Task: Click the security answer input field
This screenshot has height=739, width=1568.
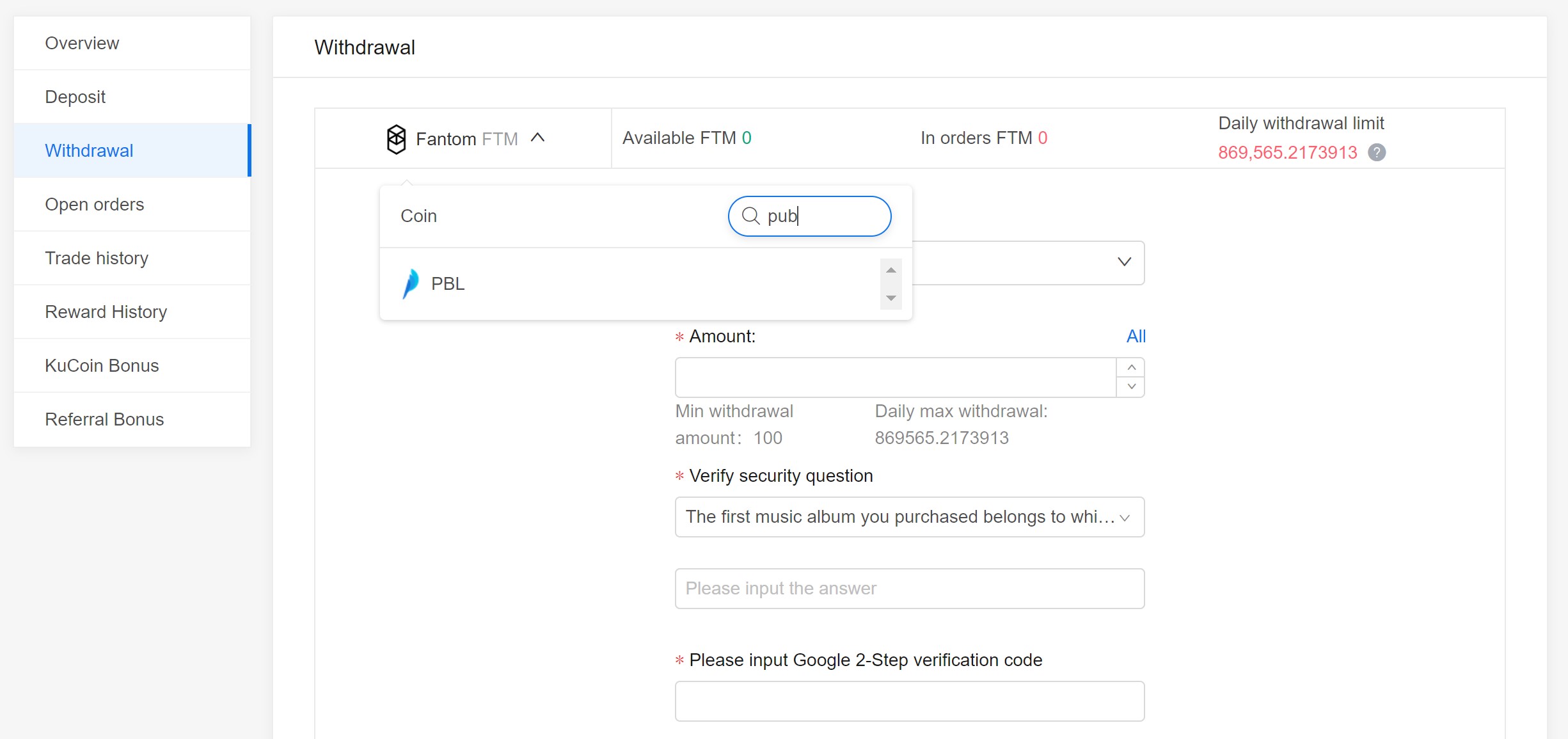Action: click(x=909, y=589)
